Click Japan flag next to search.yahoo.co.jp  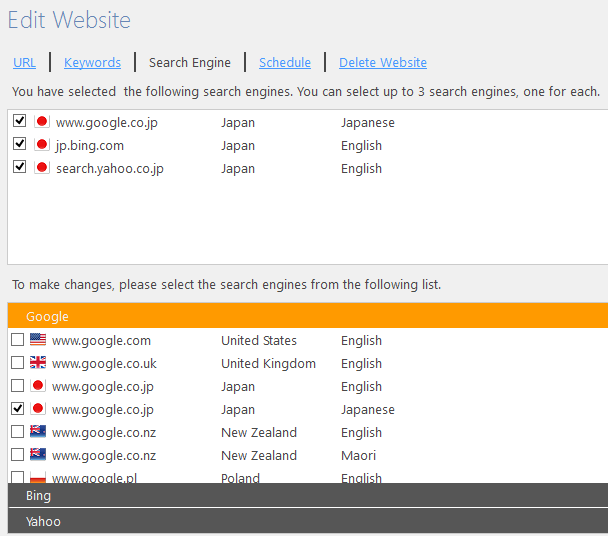tap(42, 168)
